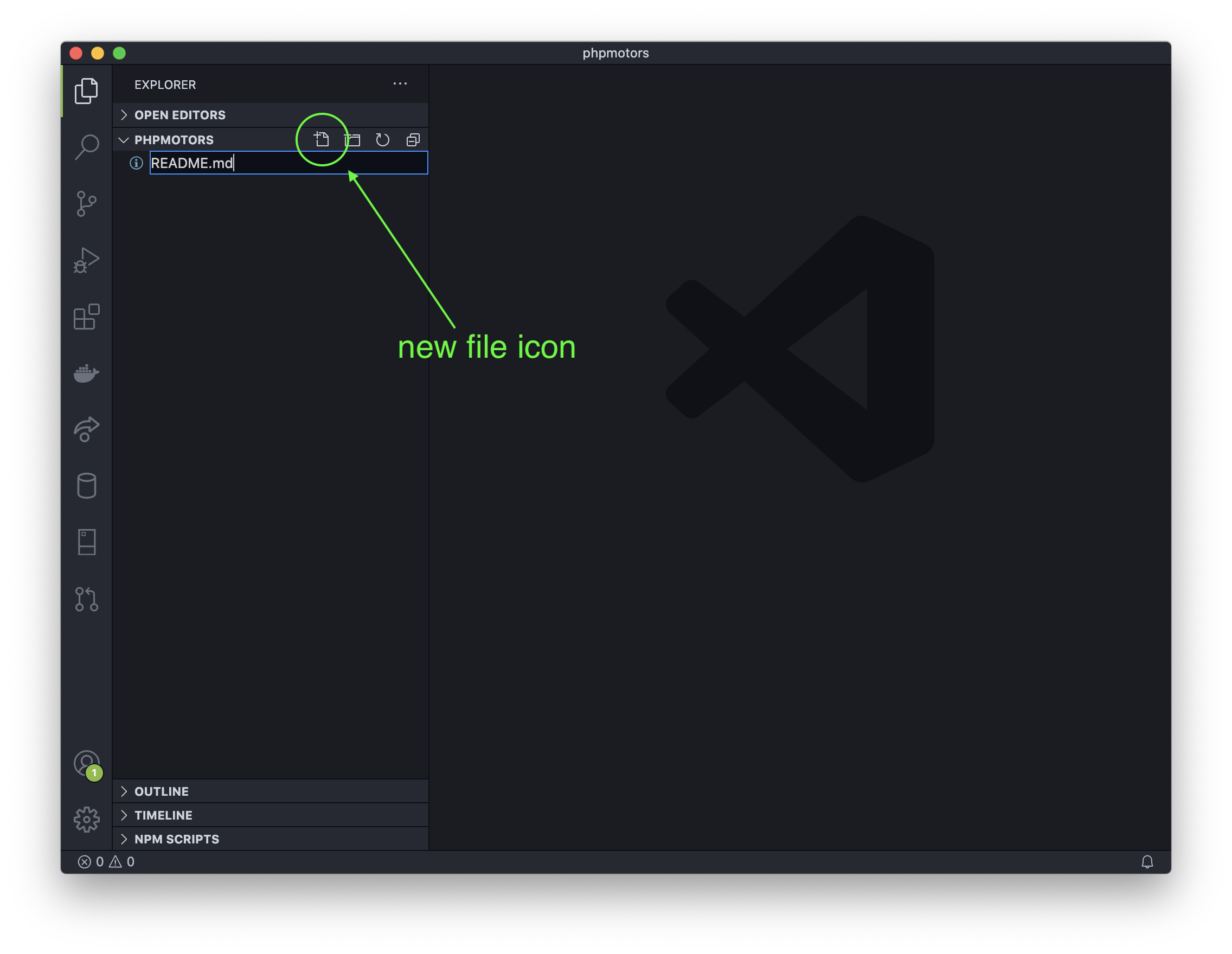Open the Explorer view in activity bar

[86, 91]
